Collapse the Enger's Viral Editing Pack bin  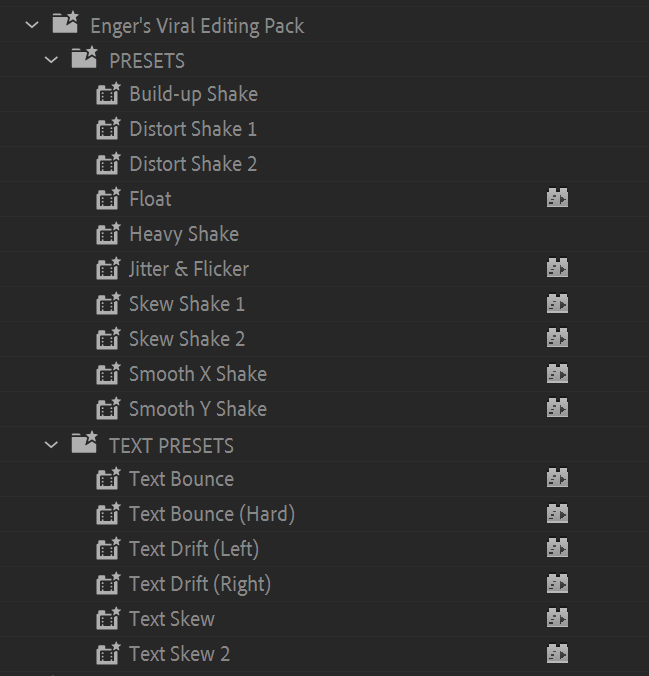(32, 25)
